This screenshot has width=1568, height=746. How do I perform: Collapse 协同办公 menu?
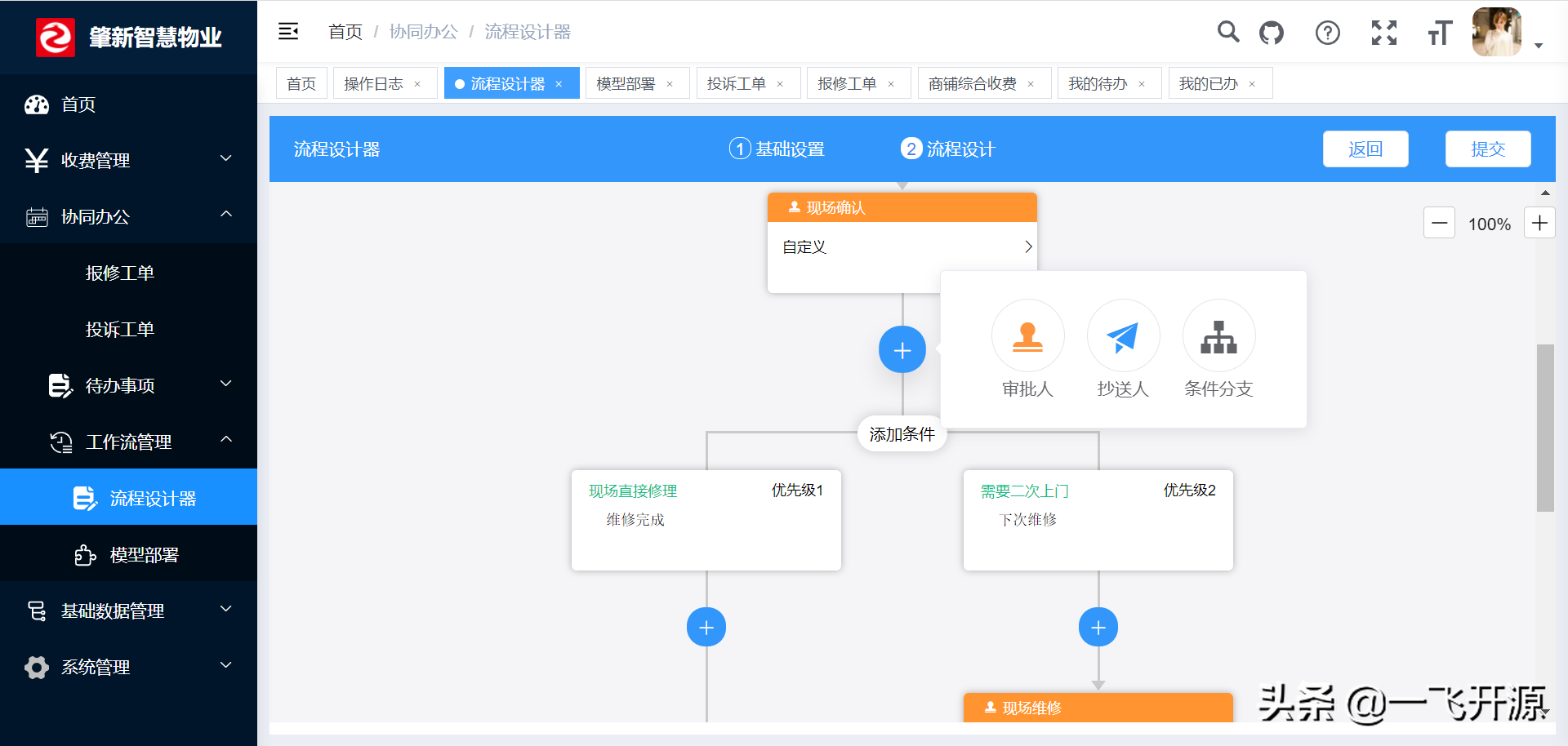click(128, 216)
